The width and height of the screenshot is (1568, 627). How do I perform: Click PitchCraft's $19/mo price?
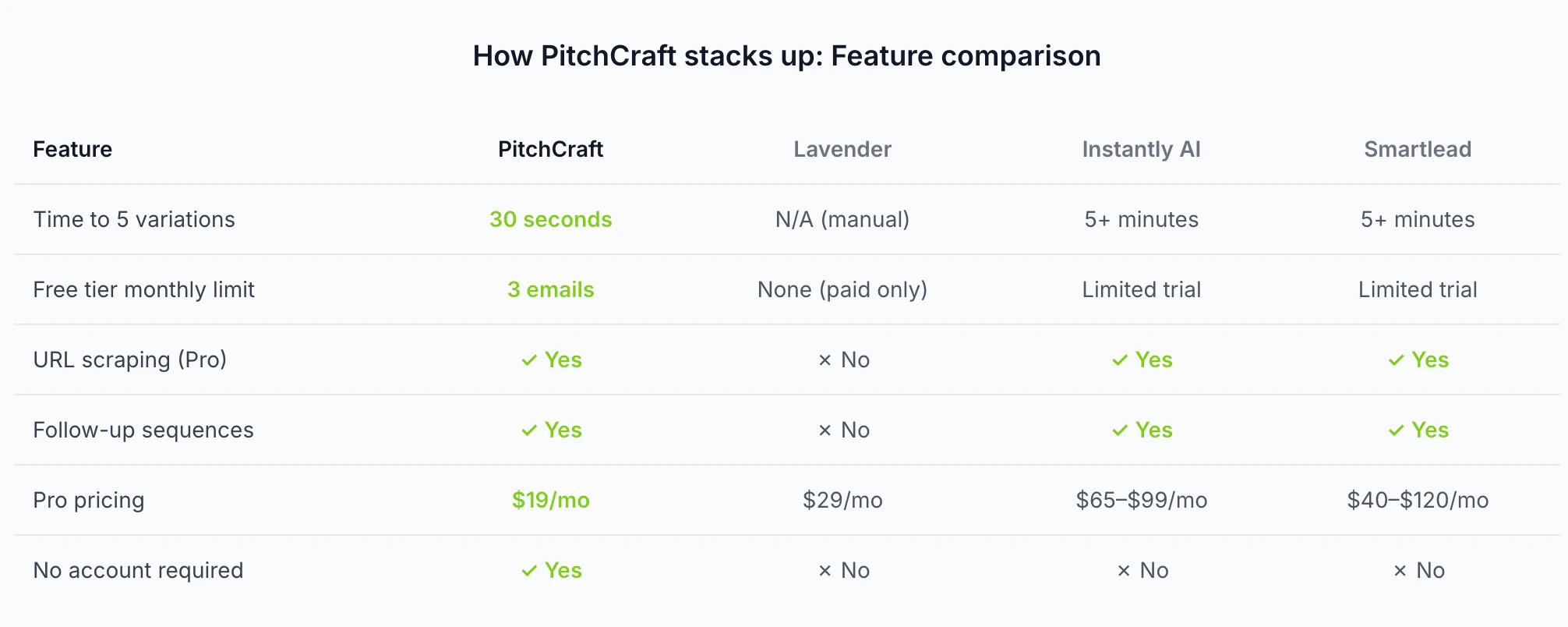[x=550, y=500]
